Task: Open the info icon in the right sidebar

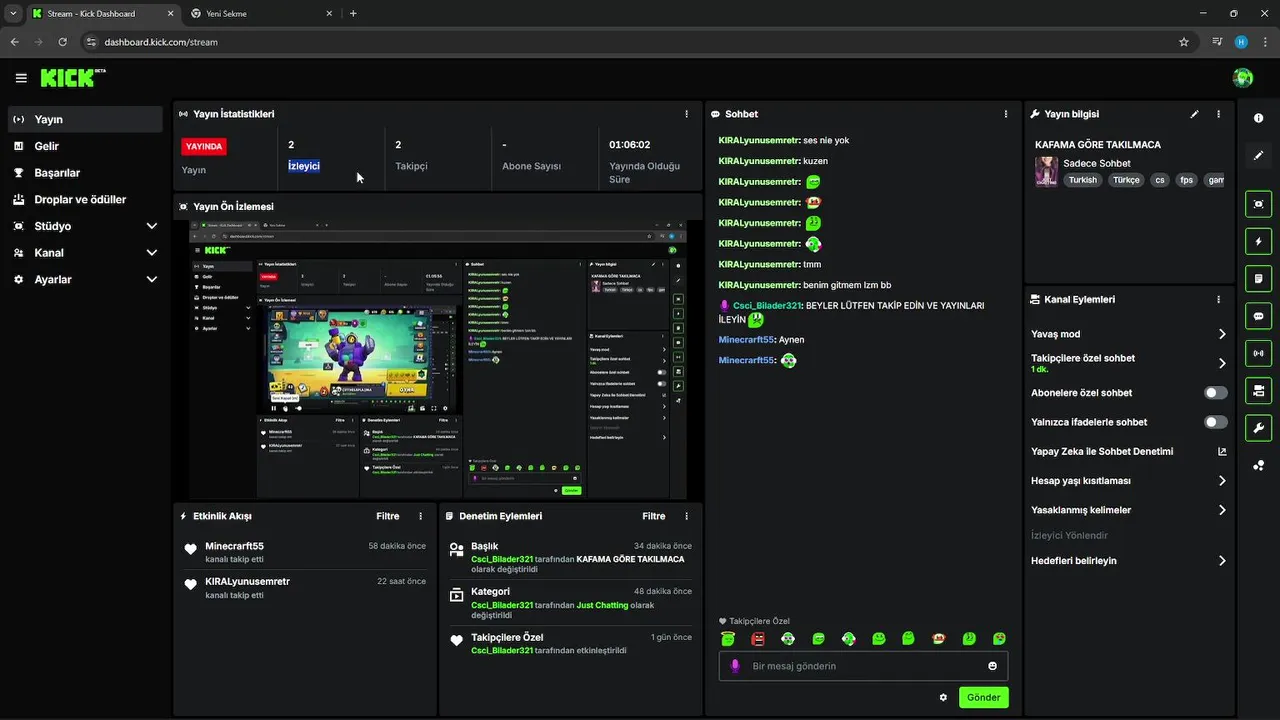Action: click(1258, 118)
